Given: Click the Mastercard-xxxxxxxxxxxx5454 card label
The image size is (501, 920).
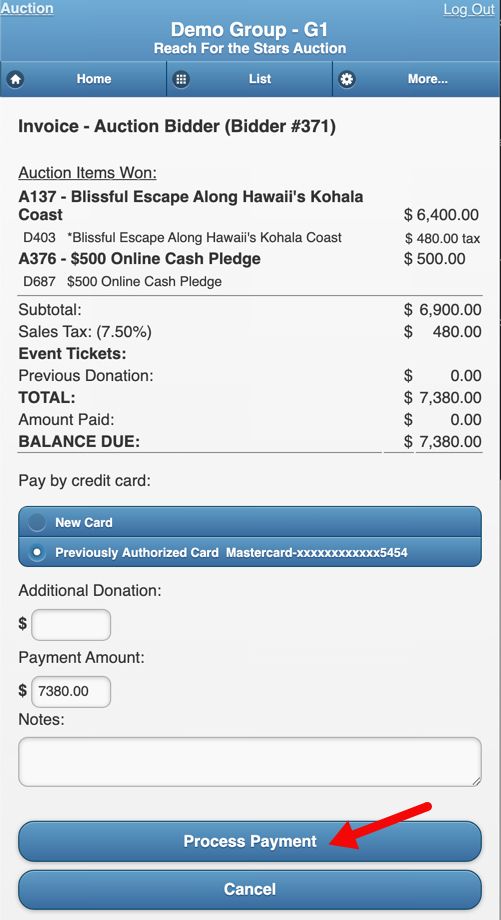Looking at the screenshot, I should [317, 553].
